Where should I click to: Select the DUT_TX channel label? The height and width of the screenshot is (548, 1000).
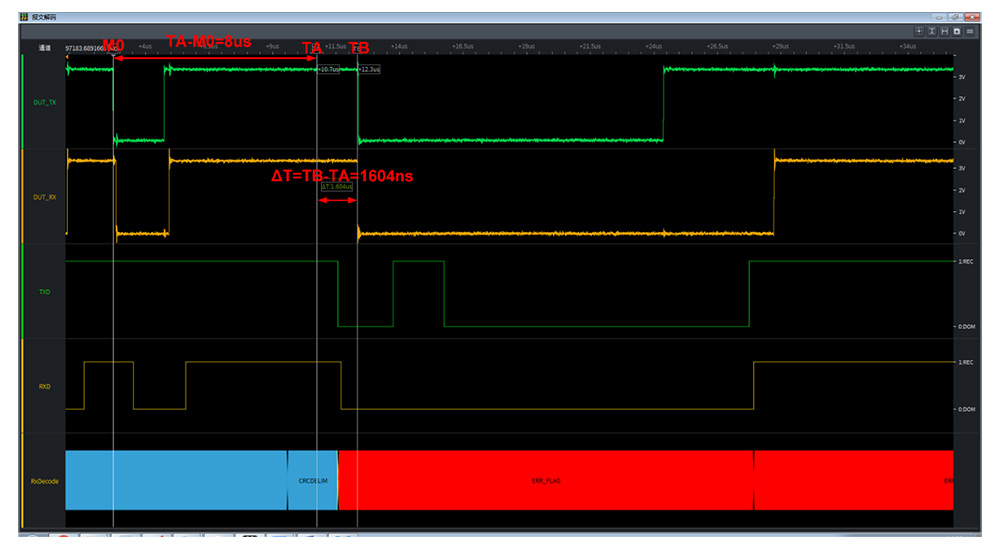(x=45, y=102)
